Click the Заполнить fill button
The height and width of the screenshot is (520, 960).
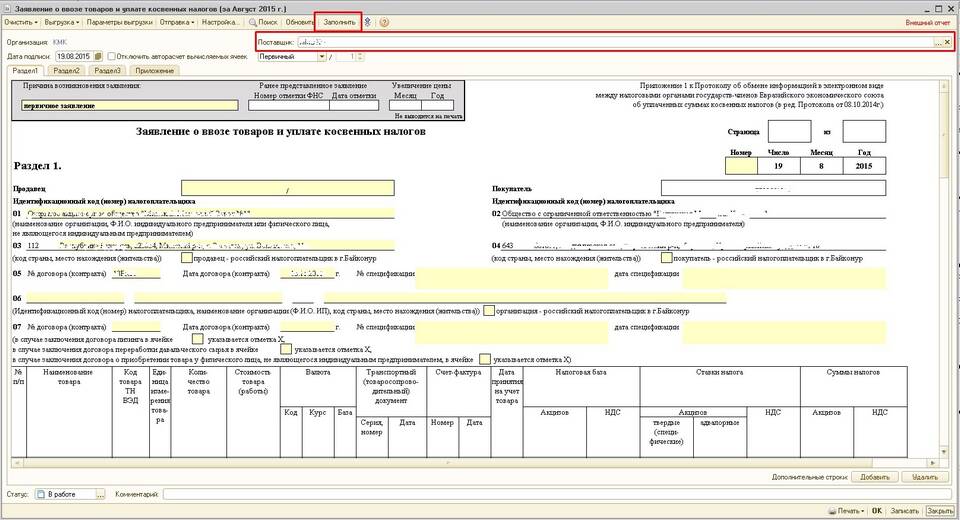(339, 22)
